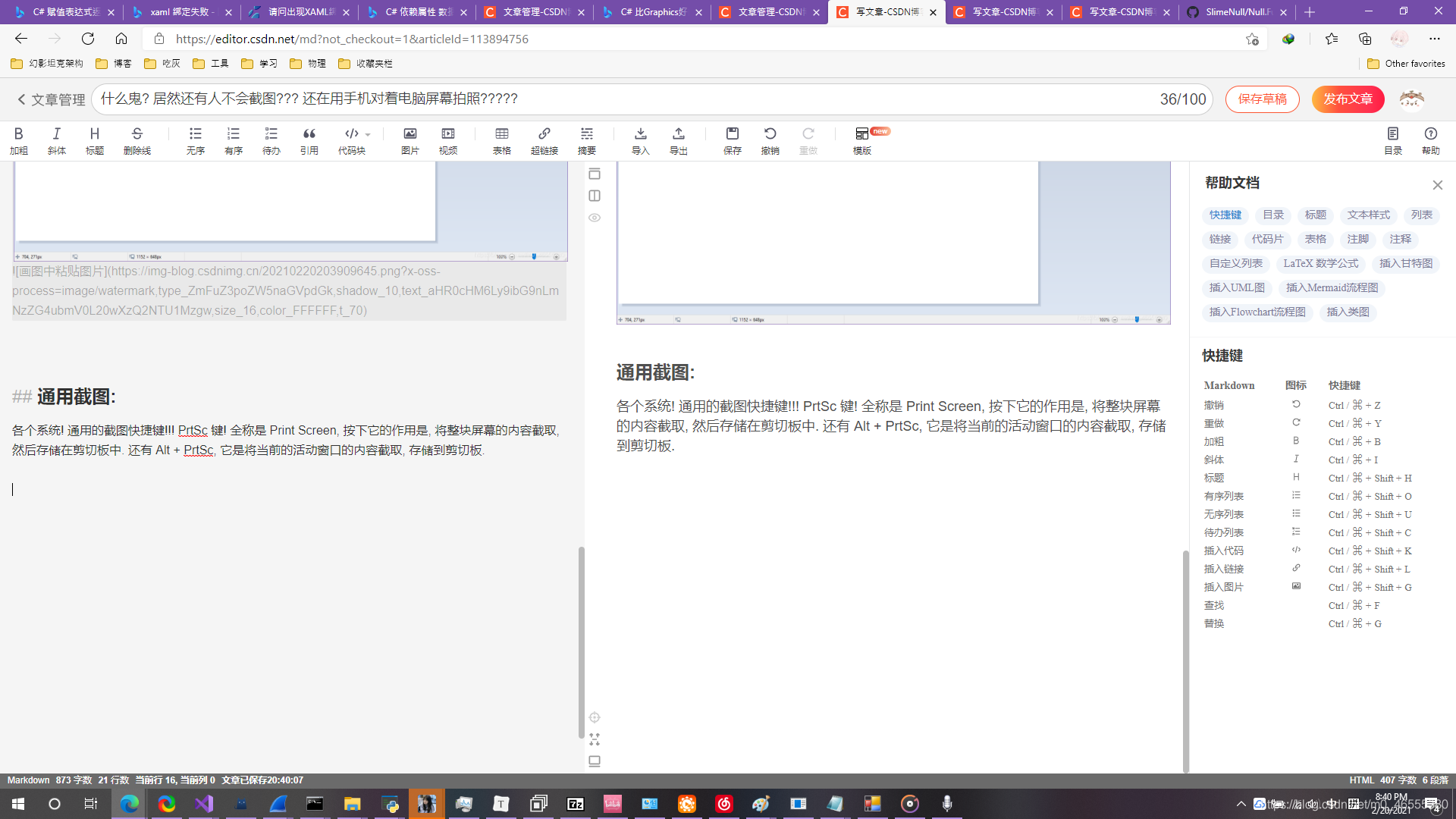Close the 帮助文档 panel
This screenshot has height=819, width=1456.
(x=1438, y=185)
